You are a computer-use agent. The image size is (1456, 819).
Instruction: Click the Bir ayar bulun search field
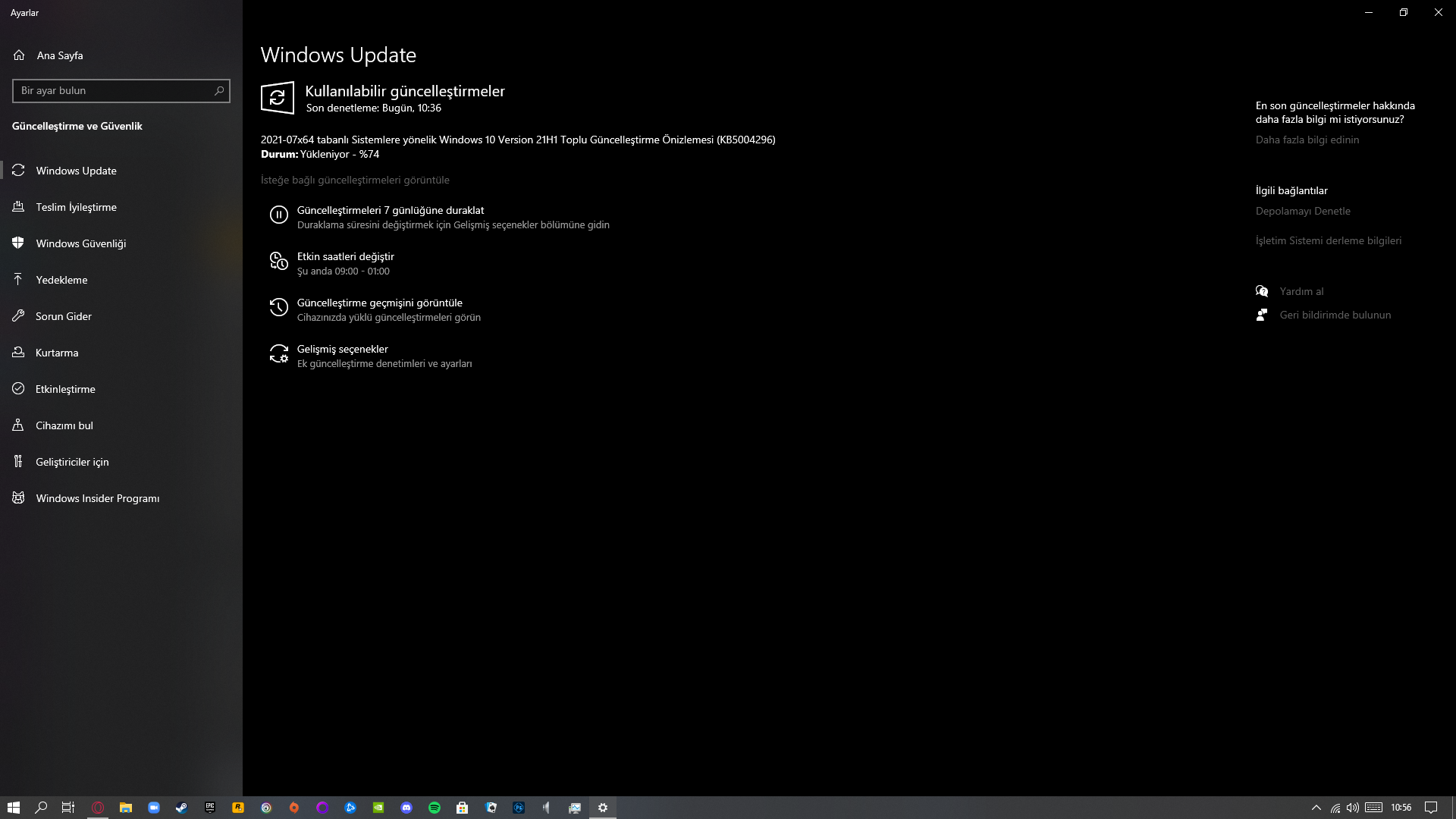114,91
